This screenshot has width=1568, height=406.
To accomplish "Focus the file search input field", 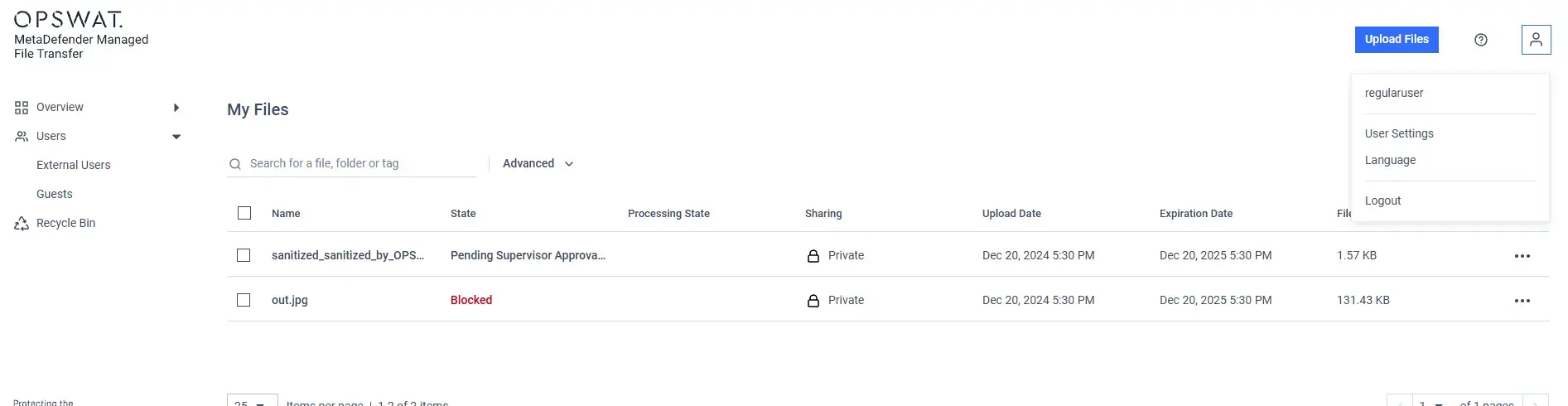I will [360, 163].
